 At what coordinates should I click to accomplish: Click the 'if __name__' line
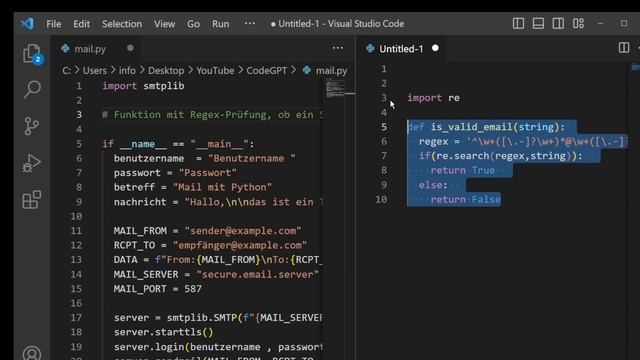point(178,144)
